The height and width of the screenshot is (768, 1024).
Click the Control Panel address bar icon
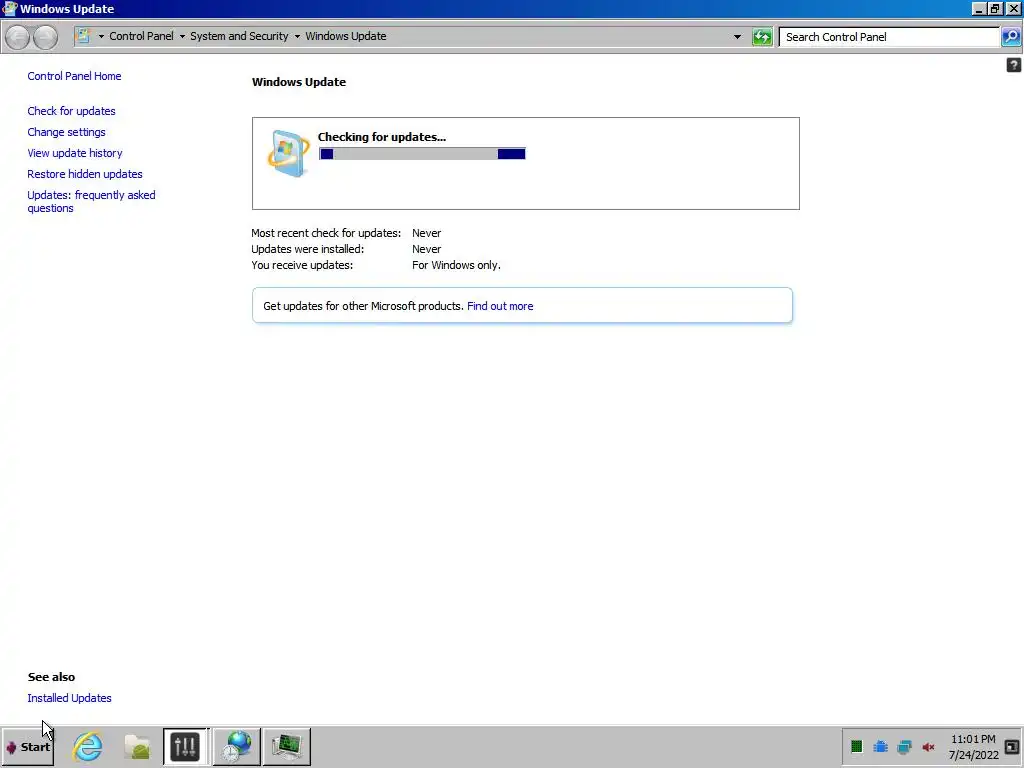coord(83,36)
